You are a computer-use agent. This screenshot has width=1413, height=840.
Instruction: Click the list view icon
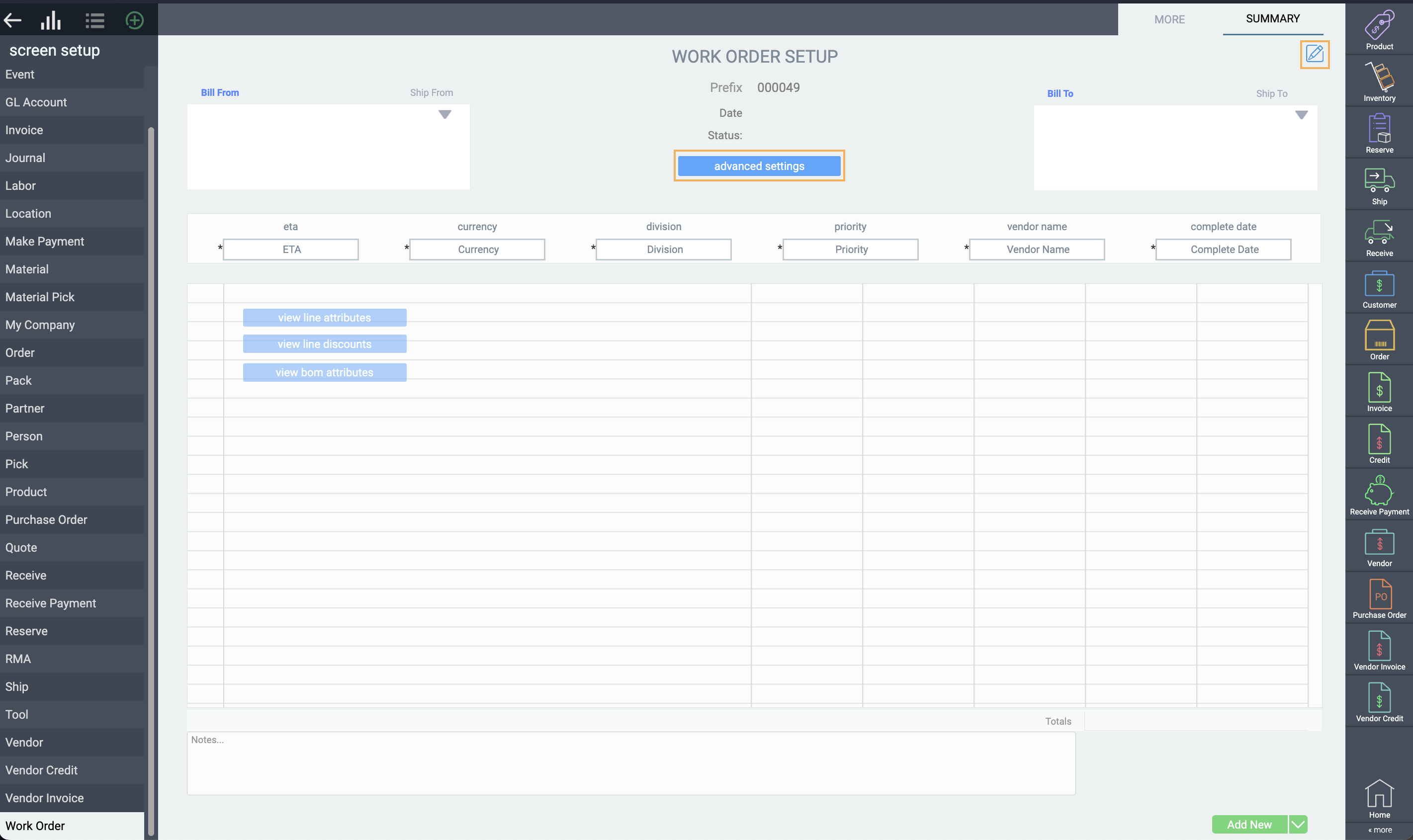[x=94, y=21]
